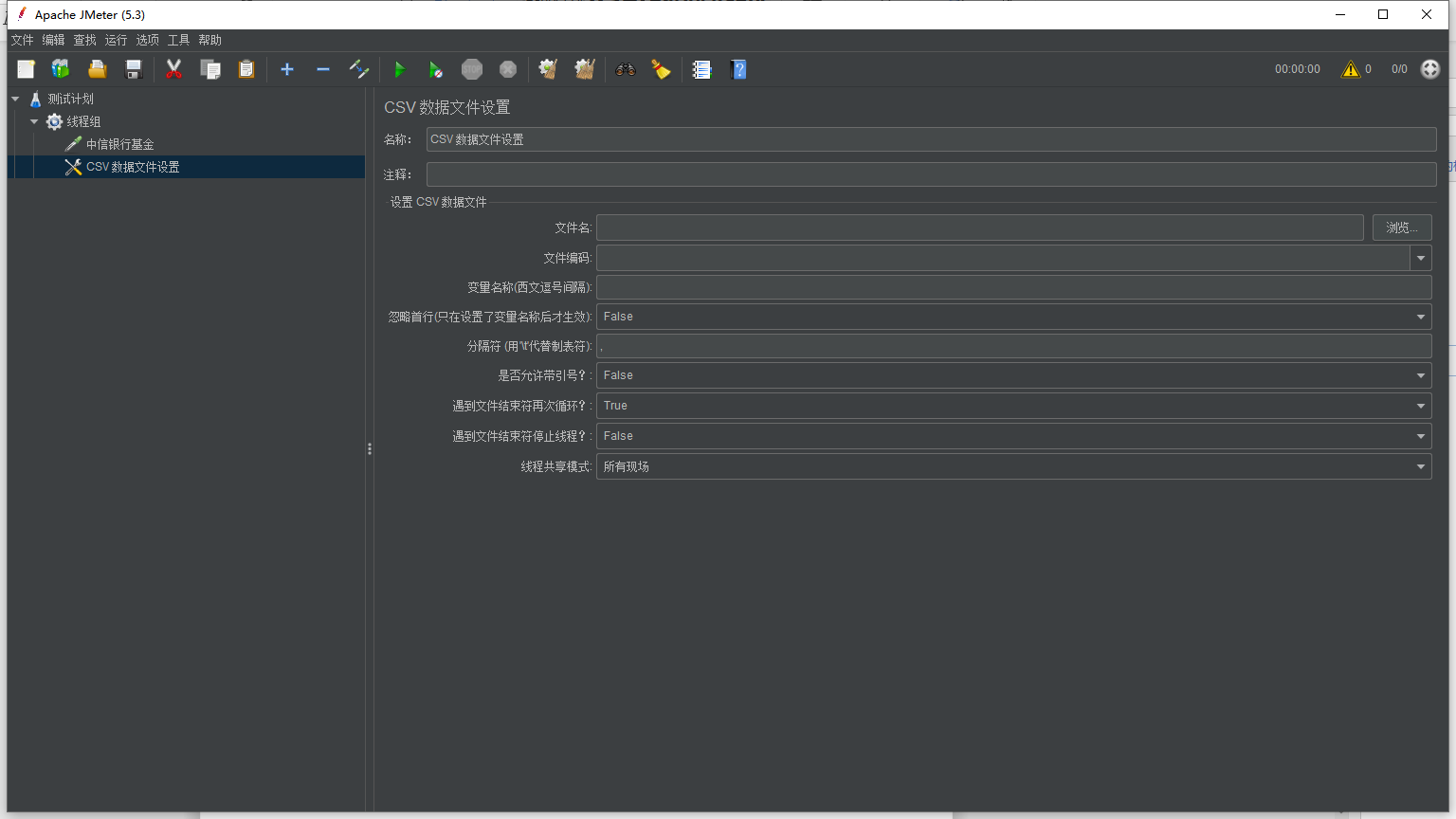Screen dimensions: 1456x819
Task: Start test with no pauses icon
Action: pos(435,69)
